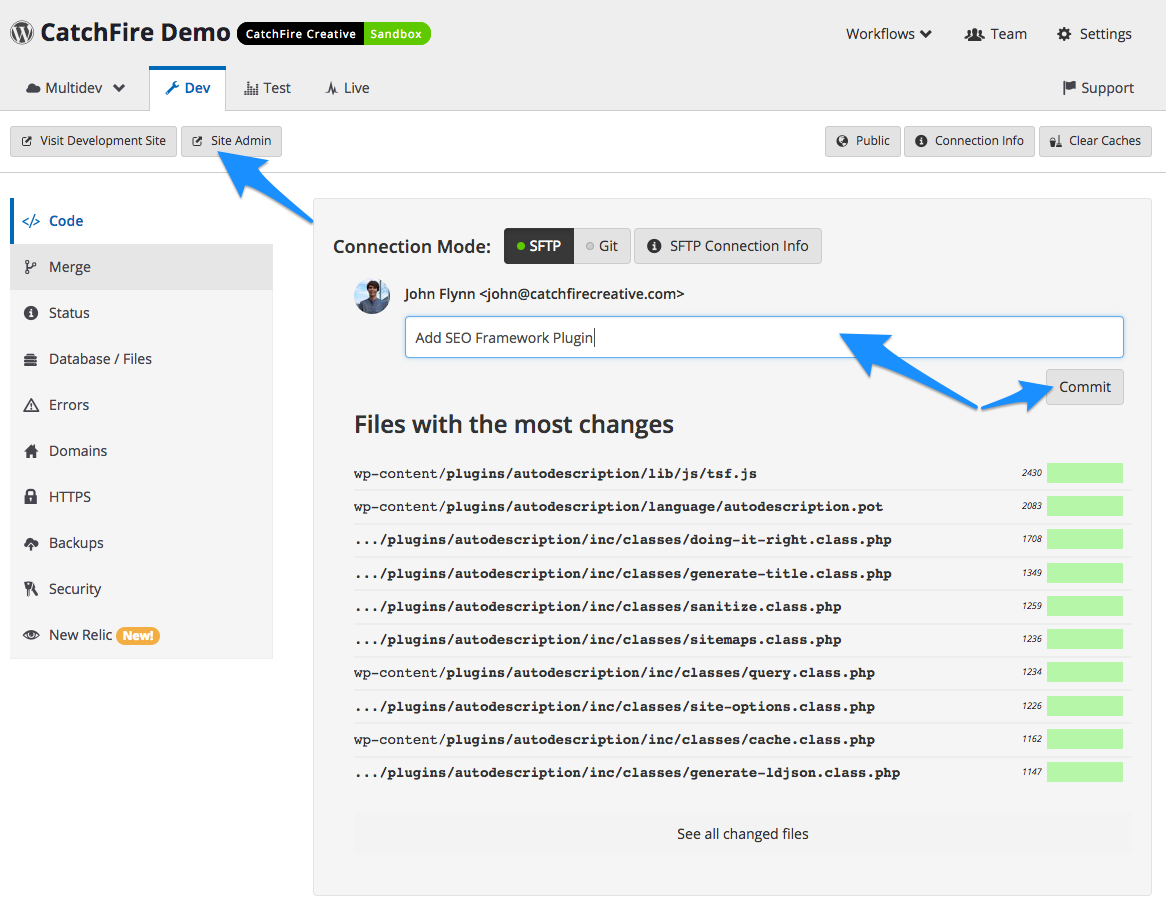1166x904 pixels.
Task: Click the Security keys icon
Action: click(30, 589)
